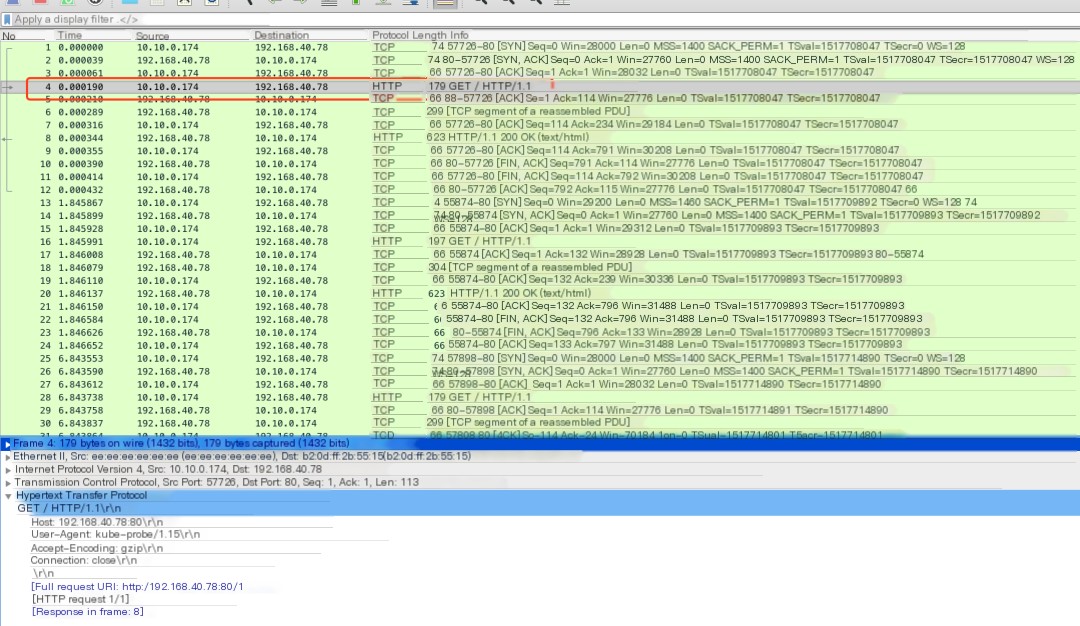Sort by the Info column header
Viewport: 1080px width, 626px height.
pos(459,35)
